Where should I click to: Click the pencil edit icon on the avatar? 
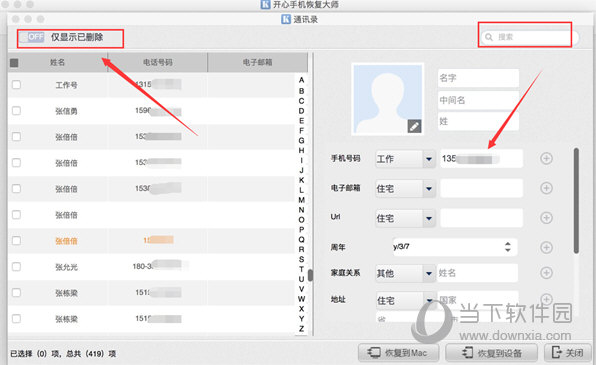pyautogui.click(x=414, y=126)
